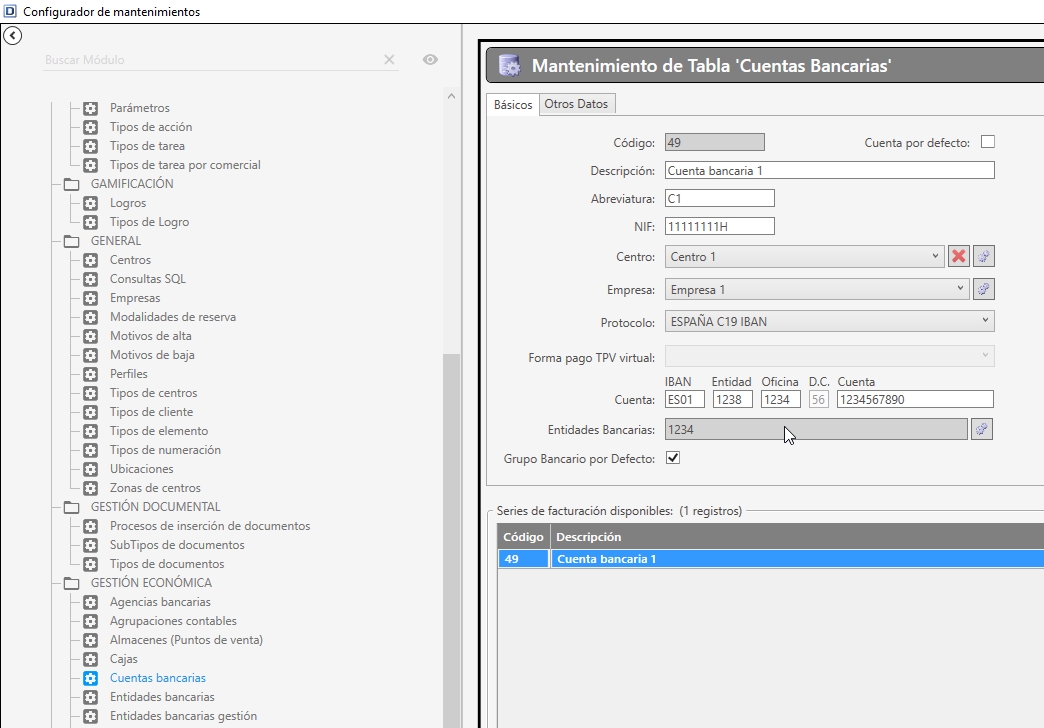The image size is (1044, 728).
Task: Click the GESTIÓN ECONÓMICA folder icon
Action: point(71,583)
